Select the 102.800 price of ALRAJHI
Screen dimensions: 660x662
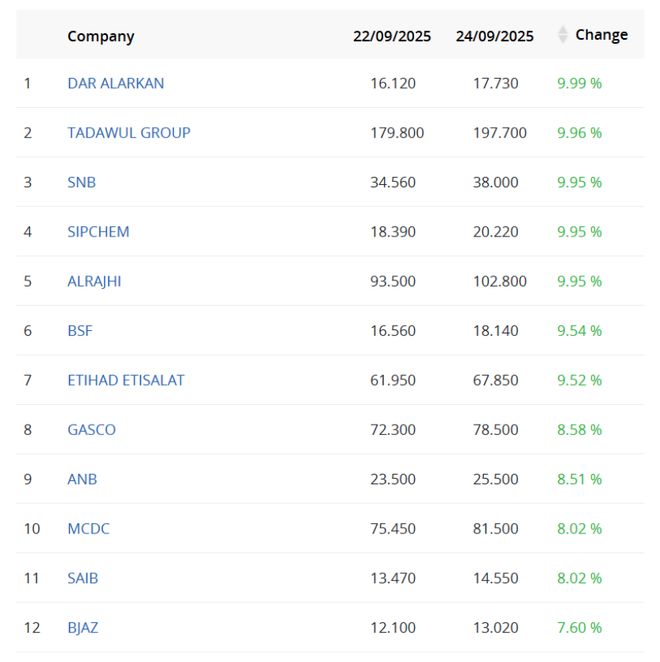tap(500, 281)
